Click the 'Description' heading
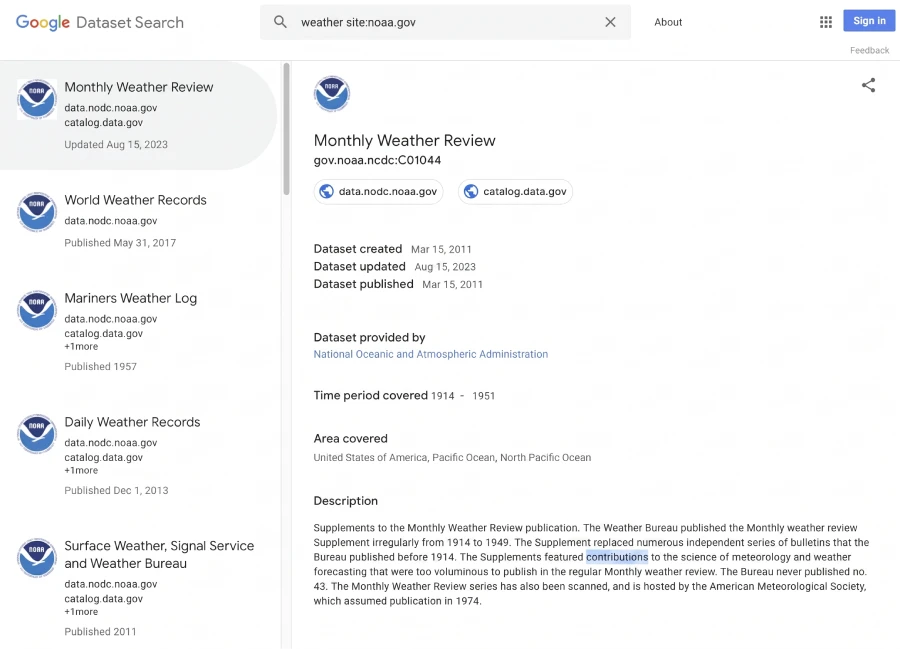 point(346,501)
